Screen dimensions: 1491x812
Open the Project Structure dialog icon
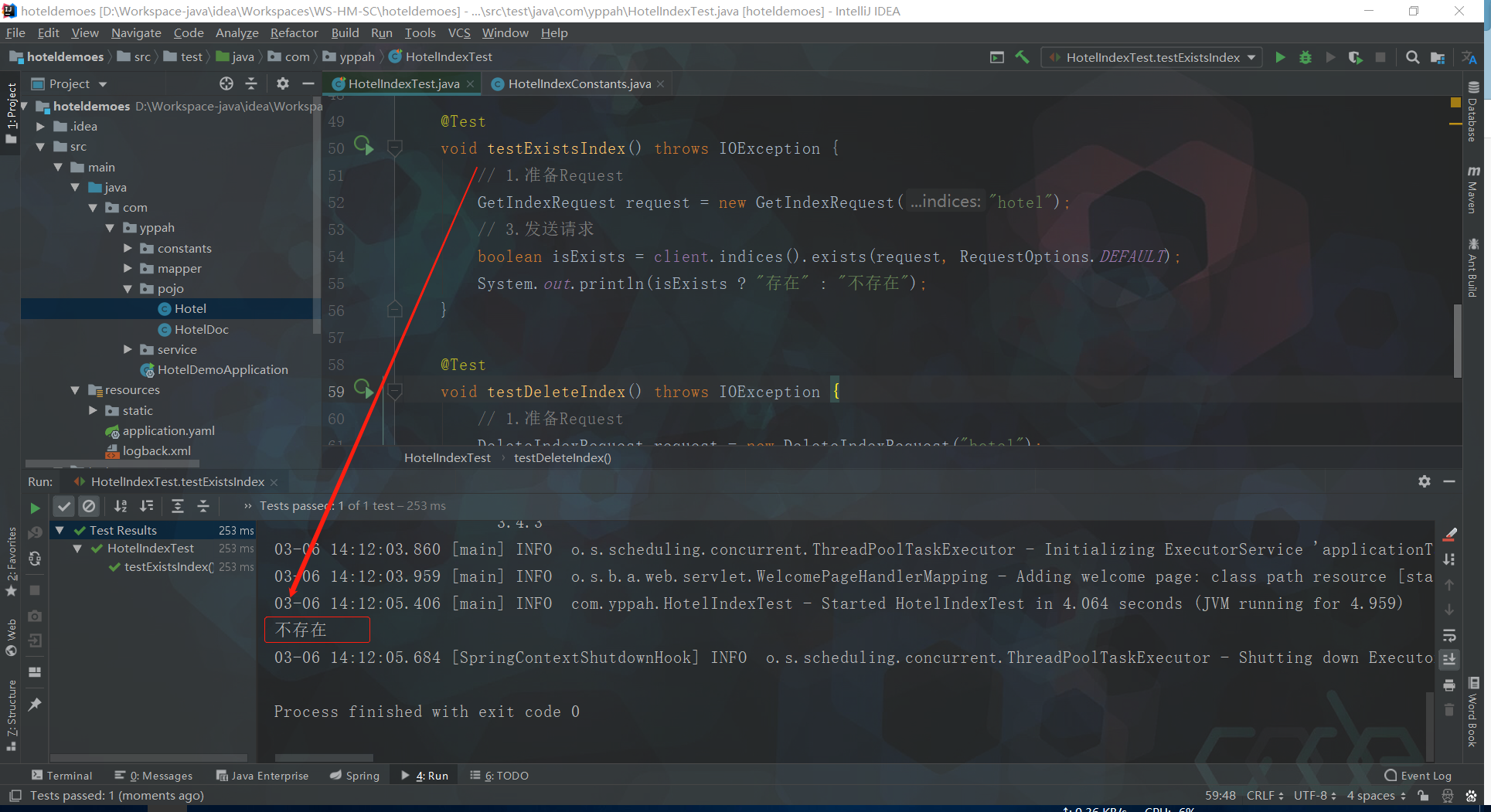click(1438, 57)
